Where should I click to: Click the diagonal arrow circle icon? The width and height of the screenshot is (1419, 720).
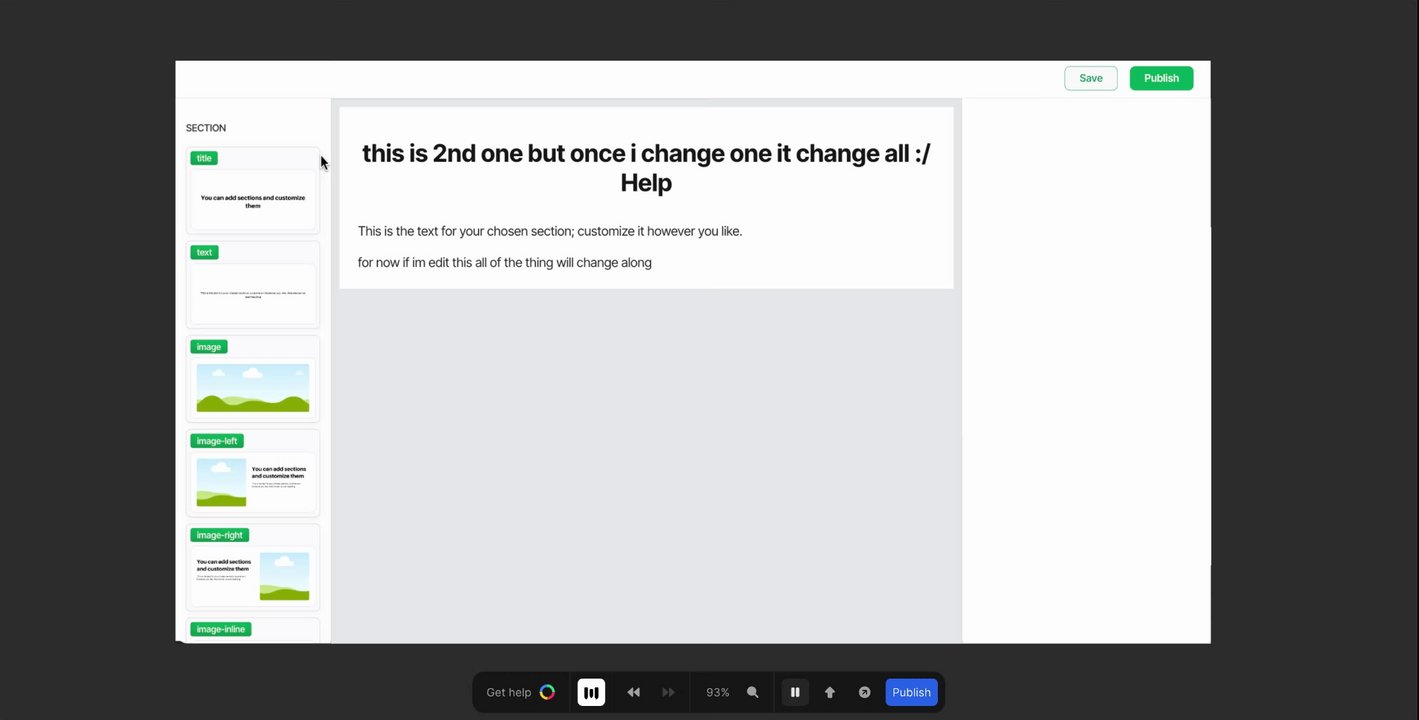coord(864,692)
